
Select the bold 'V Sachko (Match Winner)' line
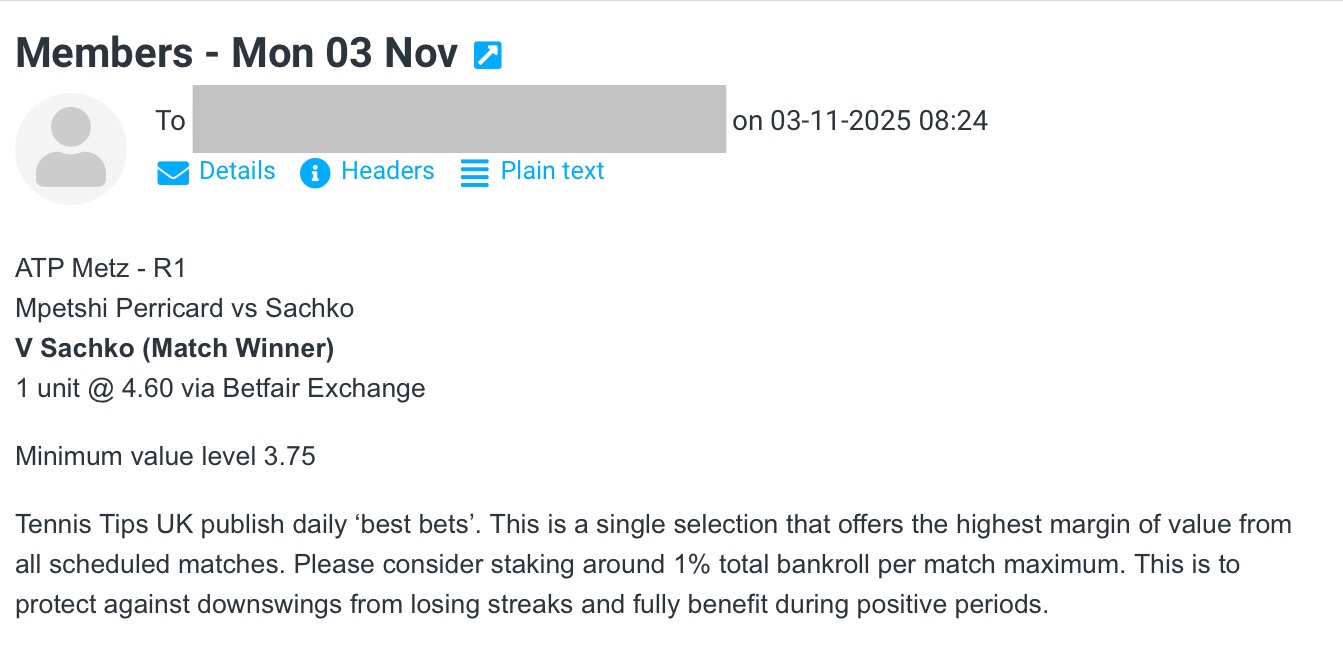(174, 348)
